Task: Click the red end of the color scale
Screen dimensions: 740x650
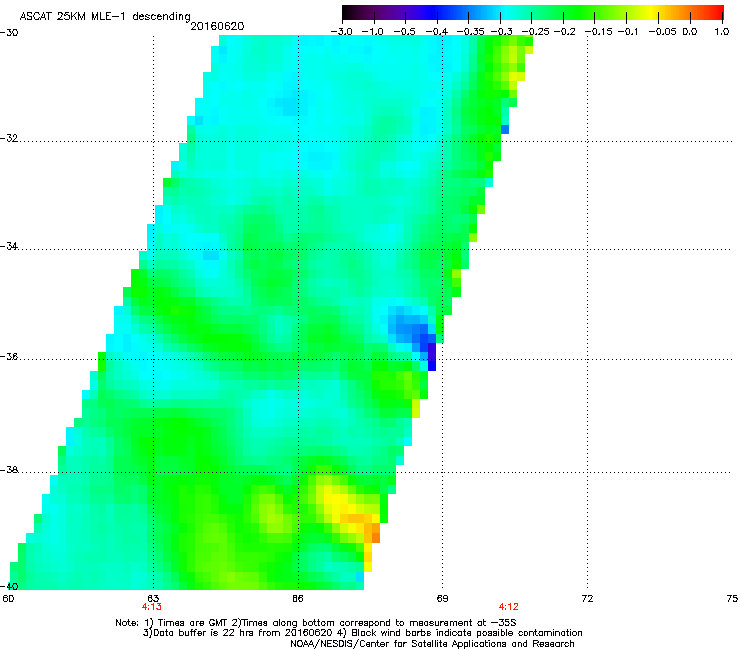Action: coord(715,12)
